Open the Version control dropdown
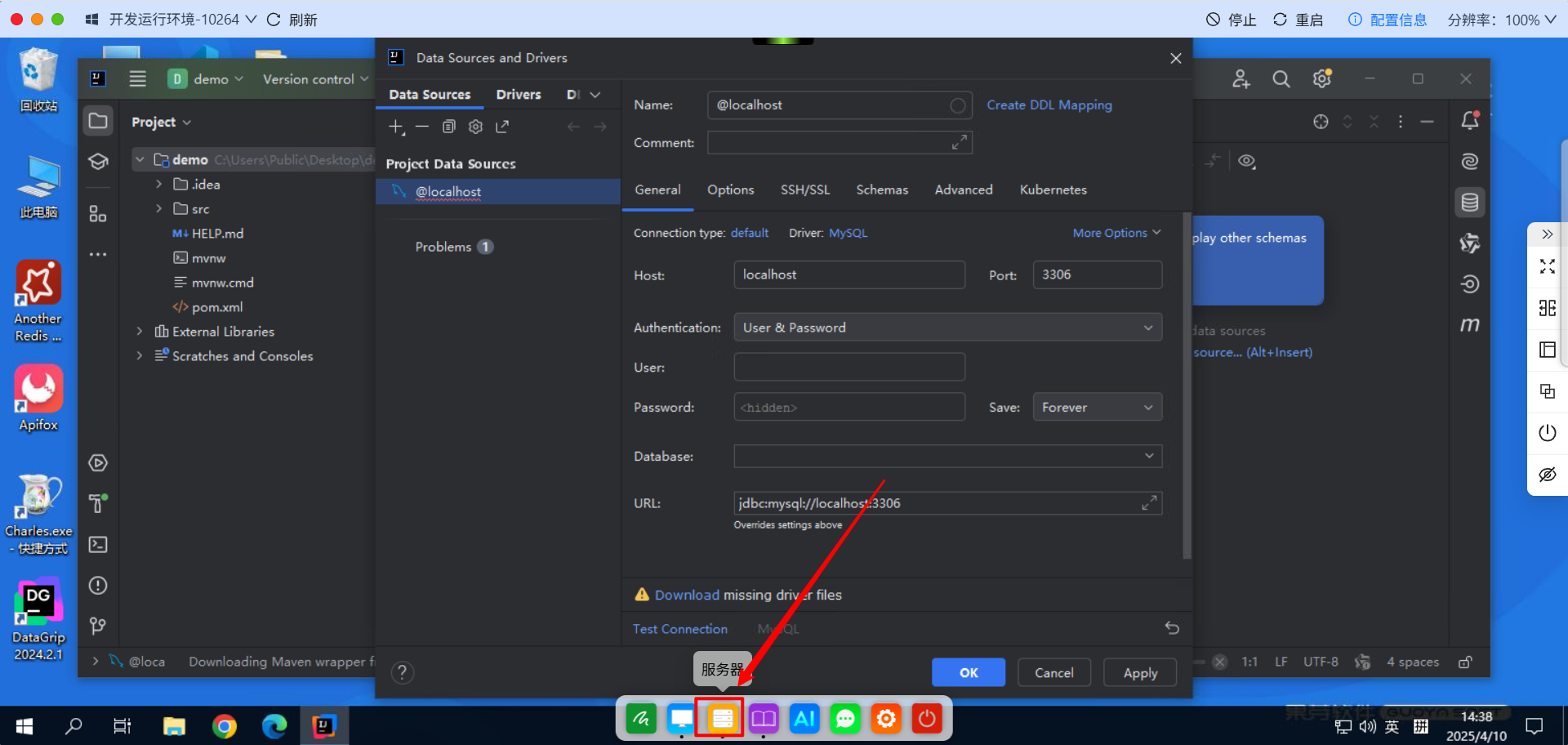Viewport: 1568px width, 745px height. (x=316, y=79)
